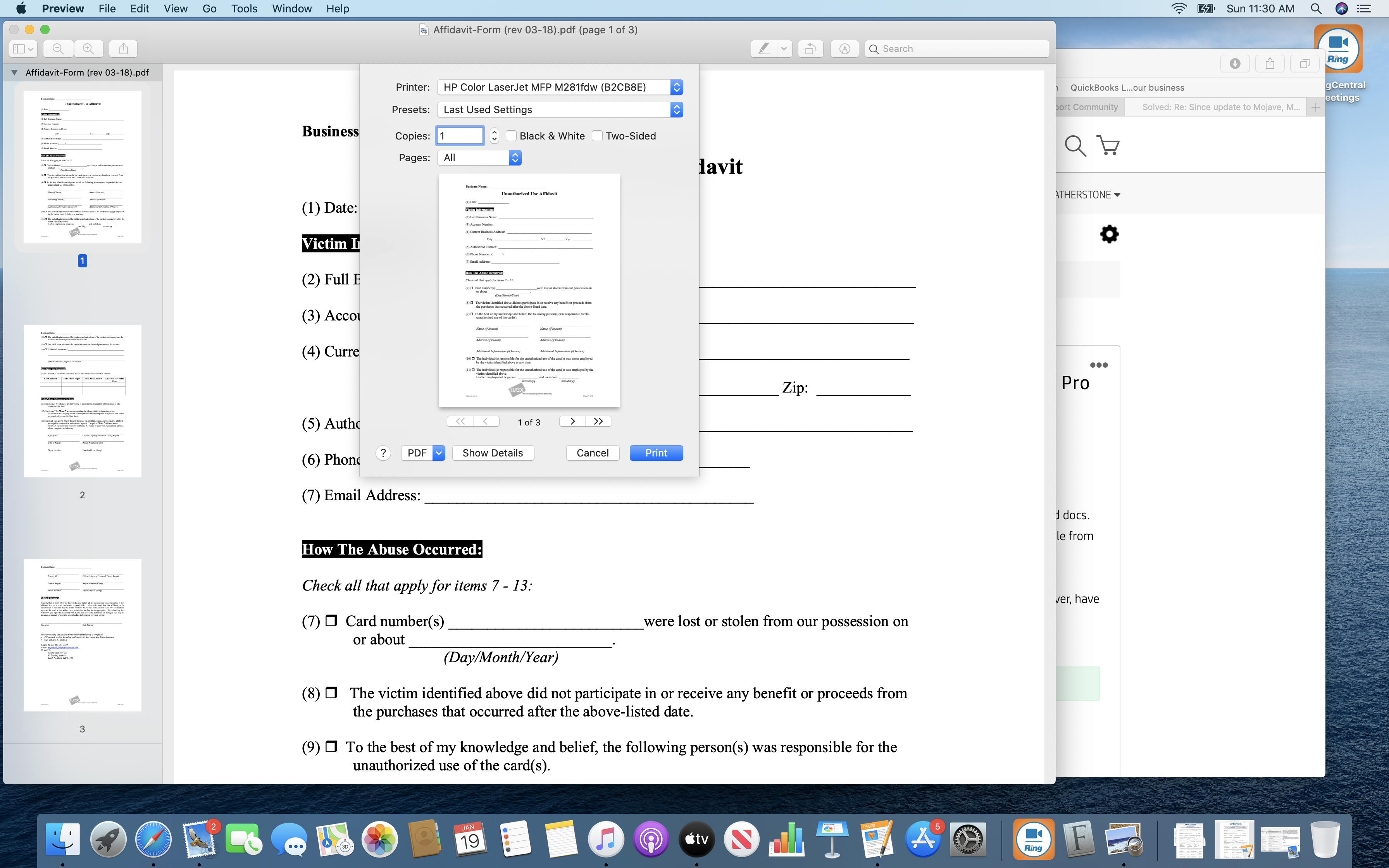Open System Preferences in the Dock
The height and width of the screenshot is (868, 1389).
pyautogui.click(x=968, y=839)
